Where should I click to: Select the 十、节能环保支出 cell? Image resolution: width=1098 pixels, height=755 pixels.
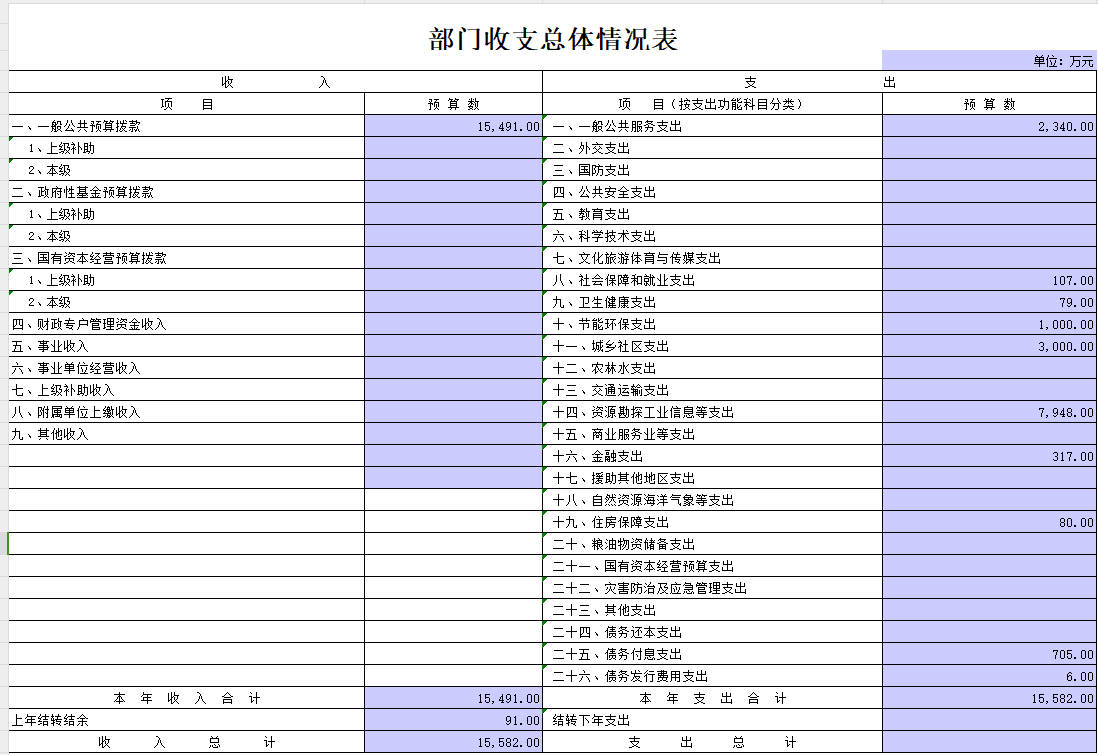pyautogui.click(x=712, y=324)
